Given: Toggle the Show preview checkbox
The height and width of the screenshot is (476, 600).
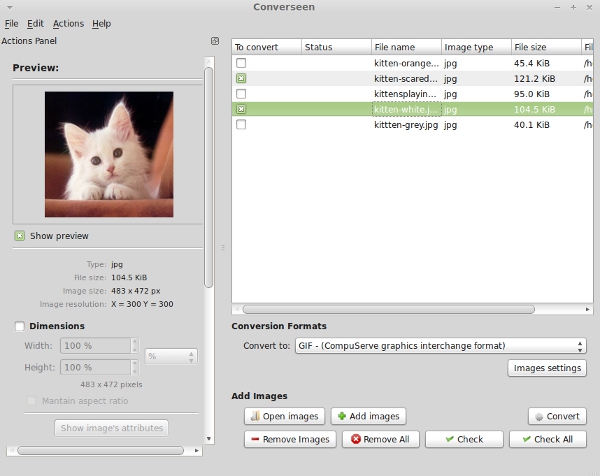Looking at the screenshot, I should [x=20, y=236].
